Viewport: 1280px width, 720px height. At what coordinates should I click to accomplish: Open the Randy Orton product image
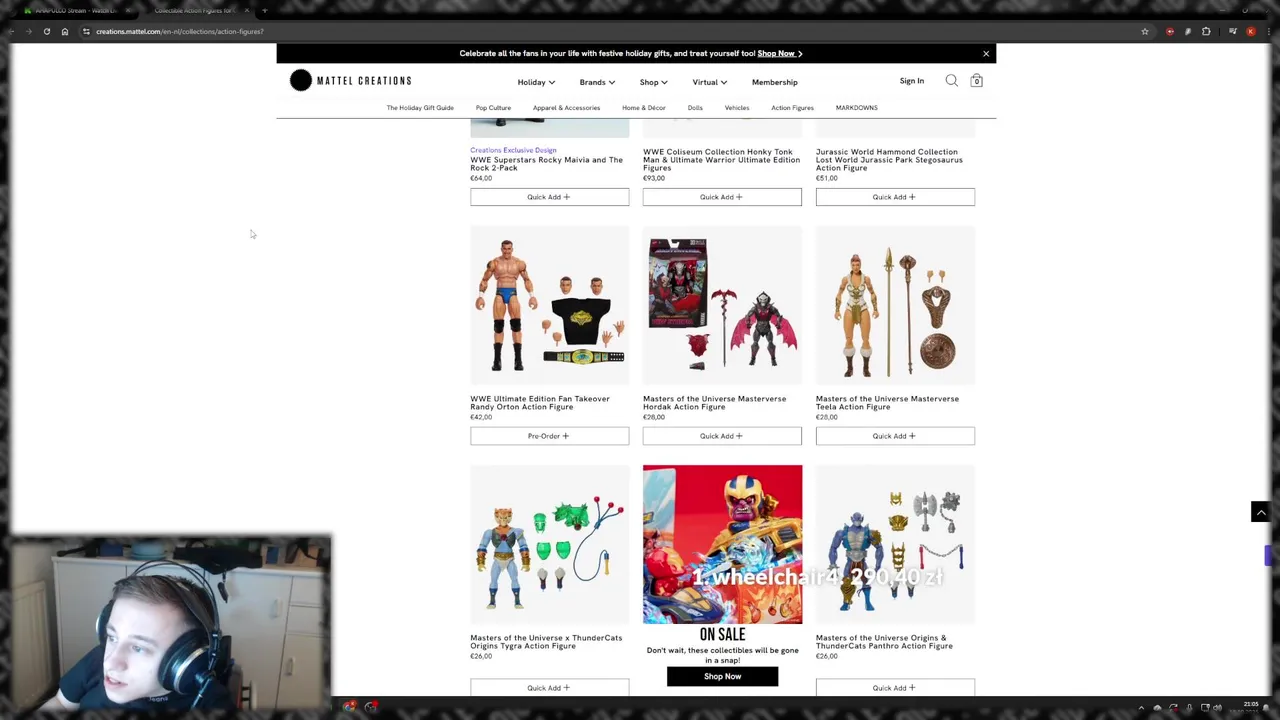tap(550, 305)
